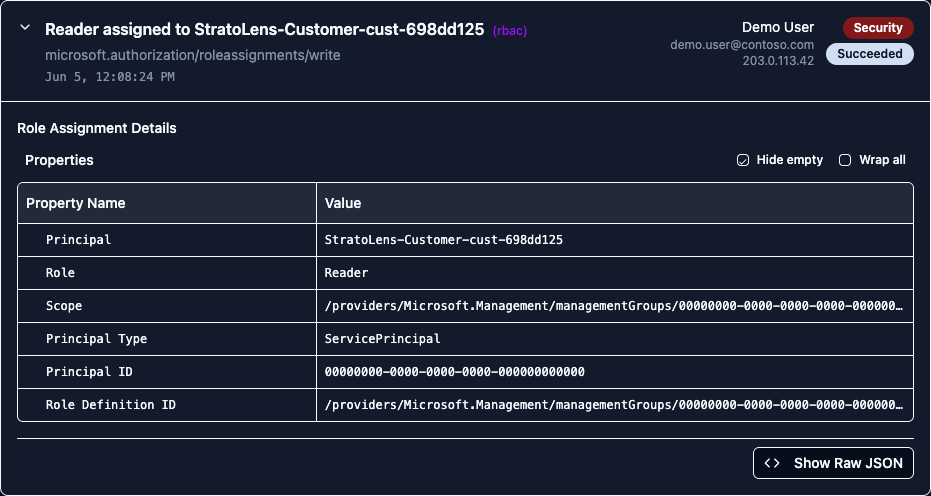This screenshot has width=931, height=496.
Task: Click the Succeeded status badge
Action: click(x=870, y=54)
